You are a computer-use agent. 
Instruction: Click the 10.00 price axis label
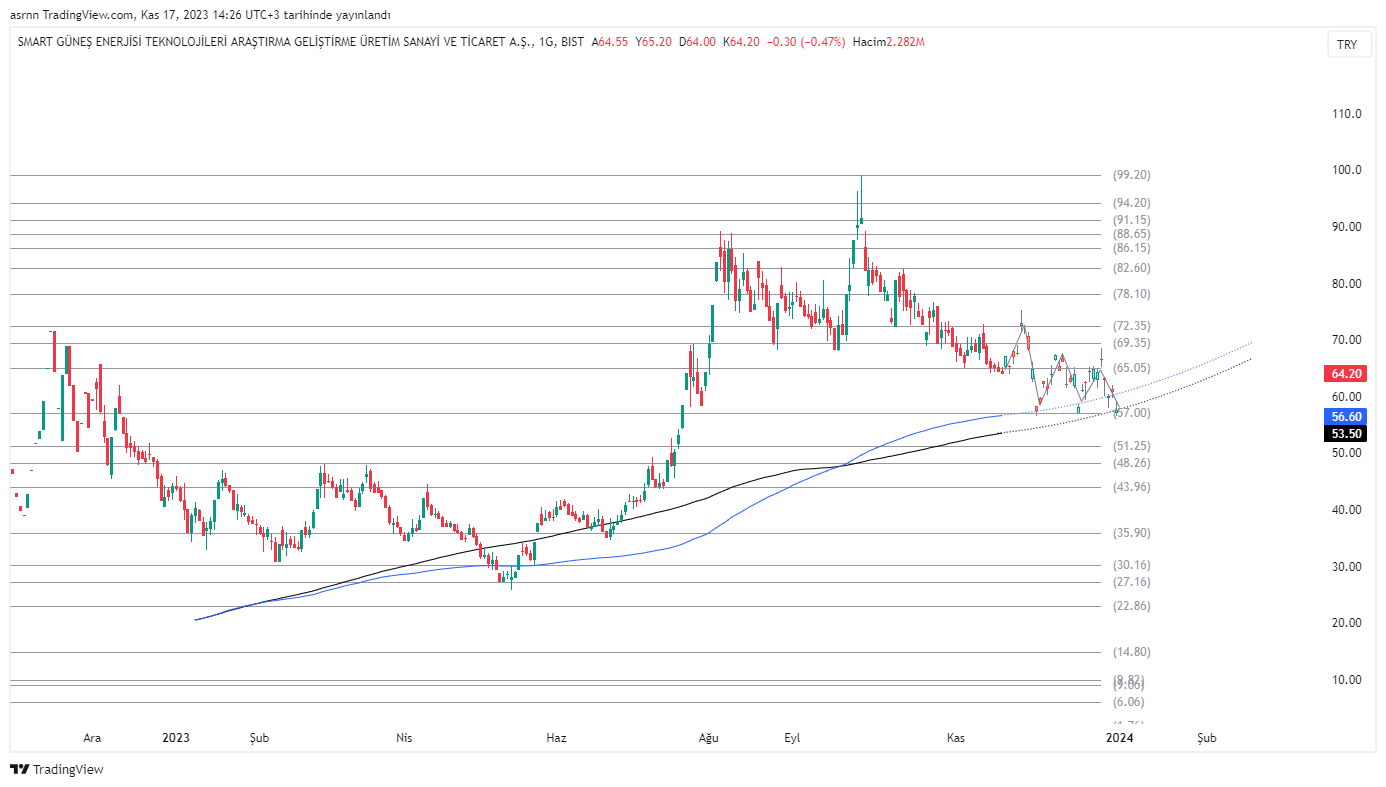(1345, 680)
